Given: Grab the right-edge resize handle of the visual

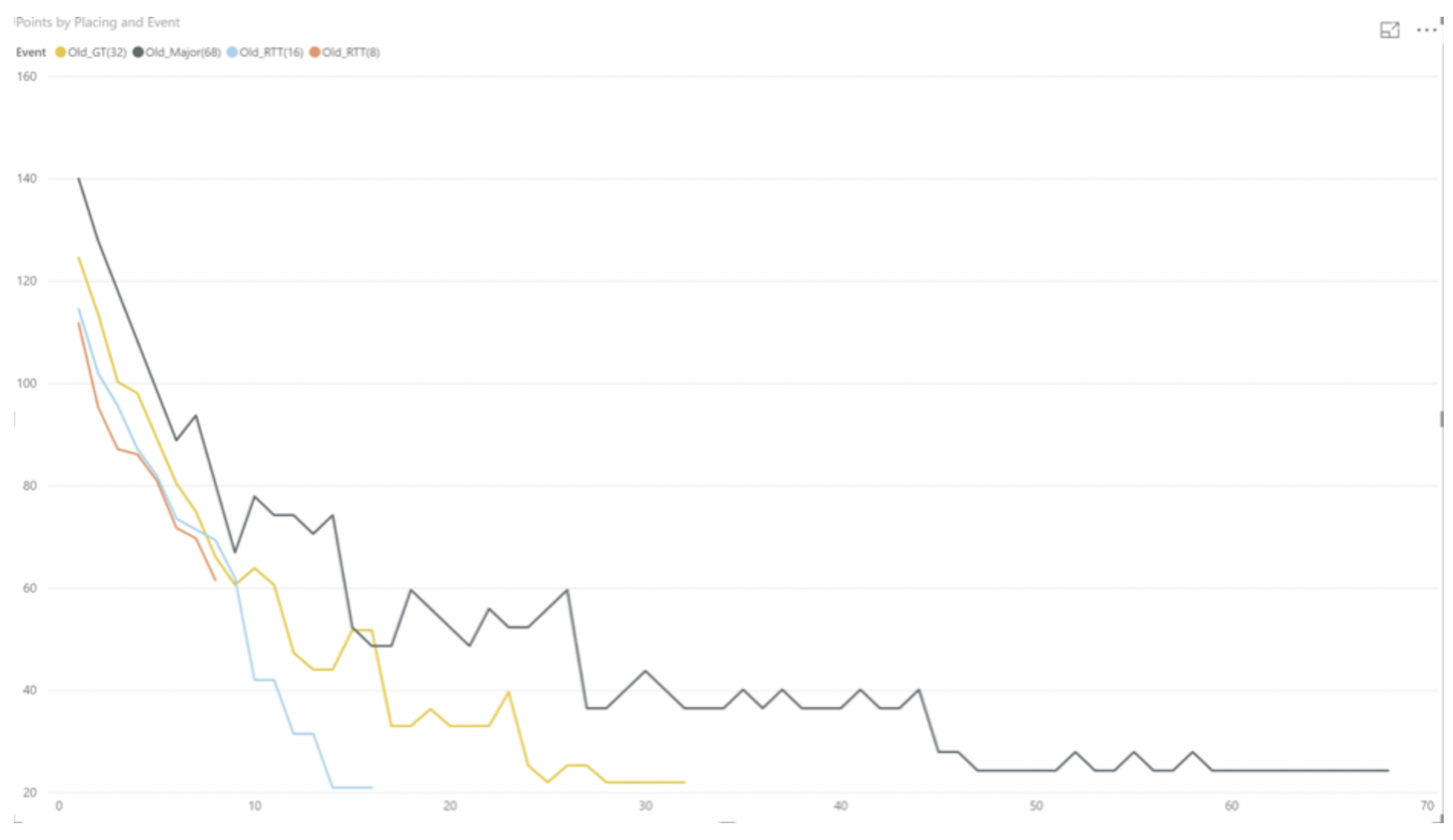Looking at the screenshot, I should [x=1442, y=418].
